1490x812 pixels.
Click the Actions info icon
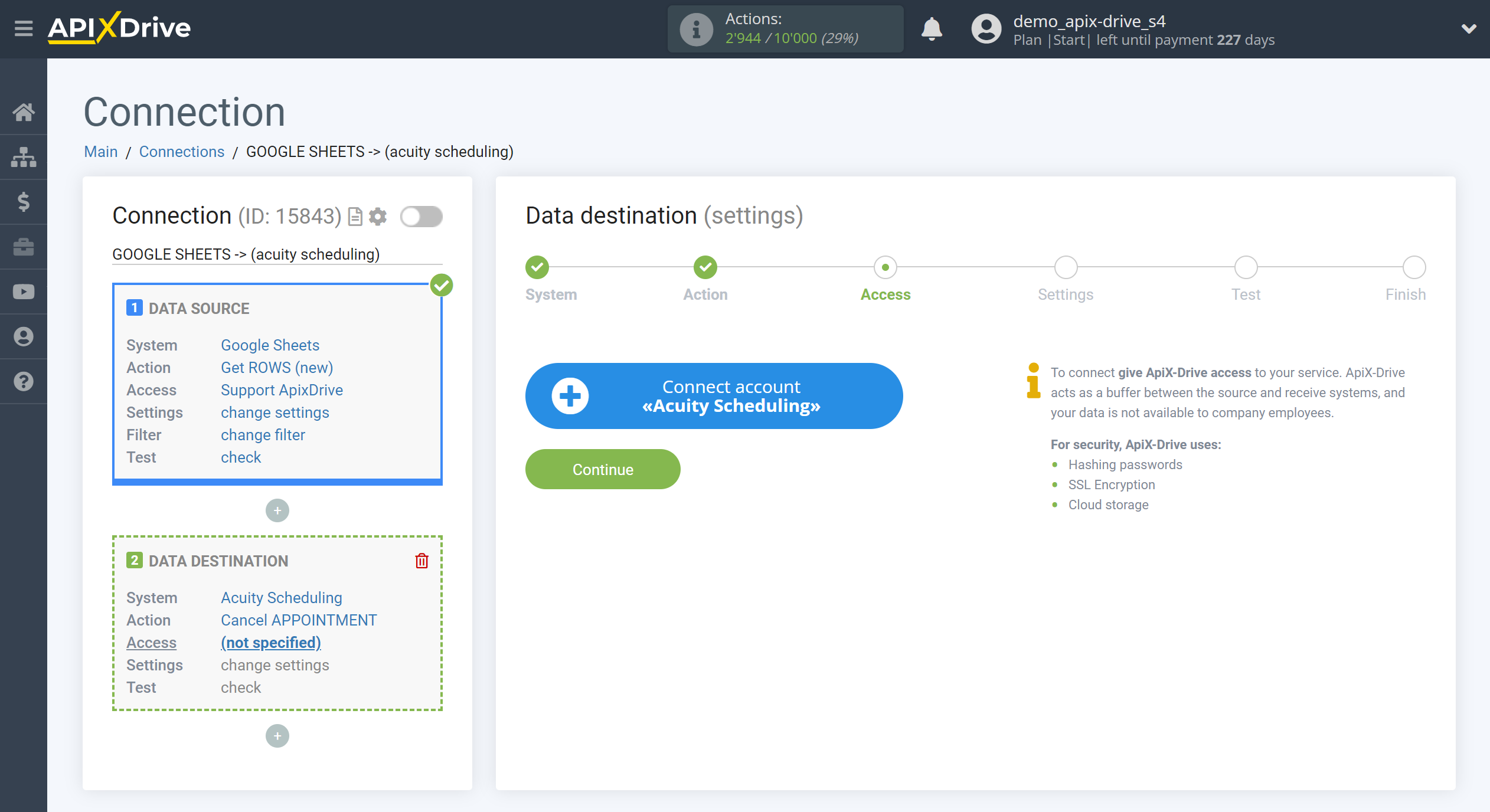(x=696, y=29)
